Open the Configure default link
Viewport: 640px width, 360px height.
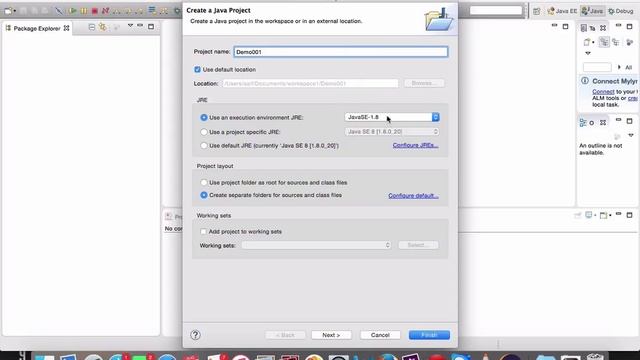(x=413, y=196)
